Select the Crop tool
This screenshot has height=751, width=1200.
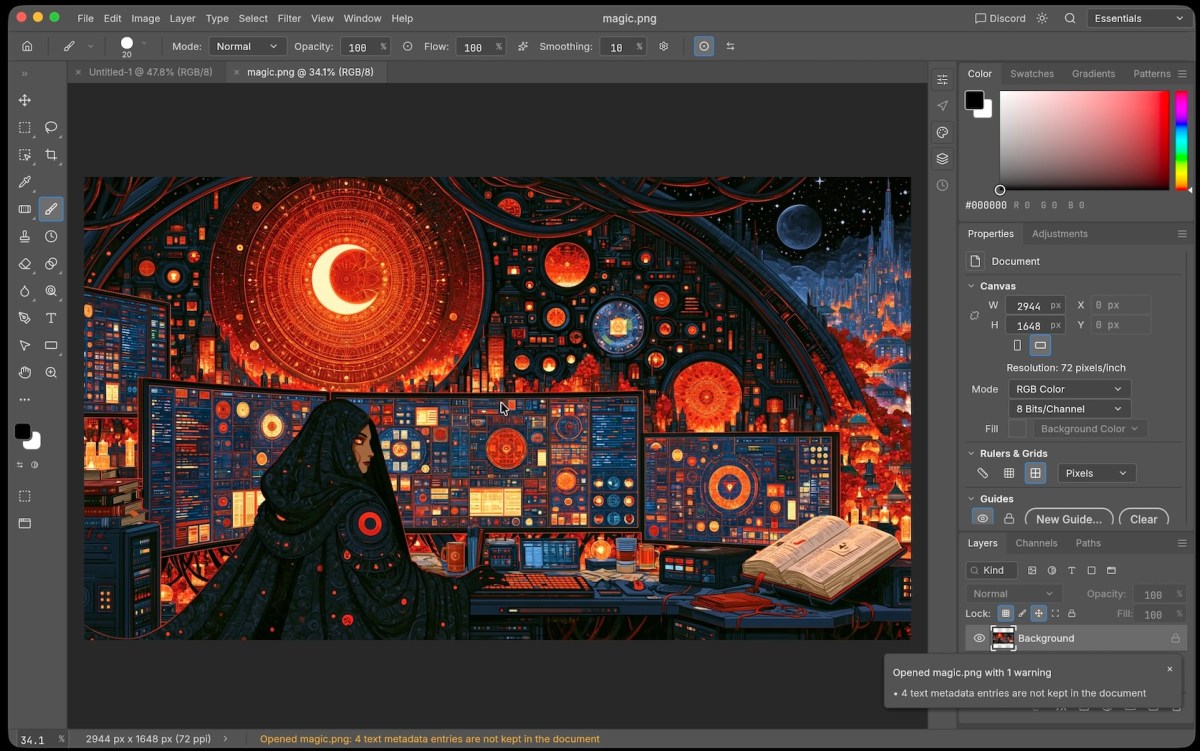[x=51, y=155]
